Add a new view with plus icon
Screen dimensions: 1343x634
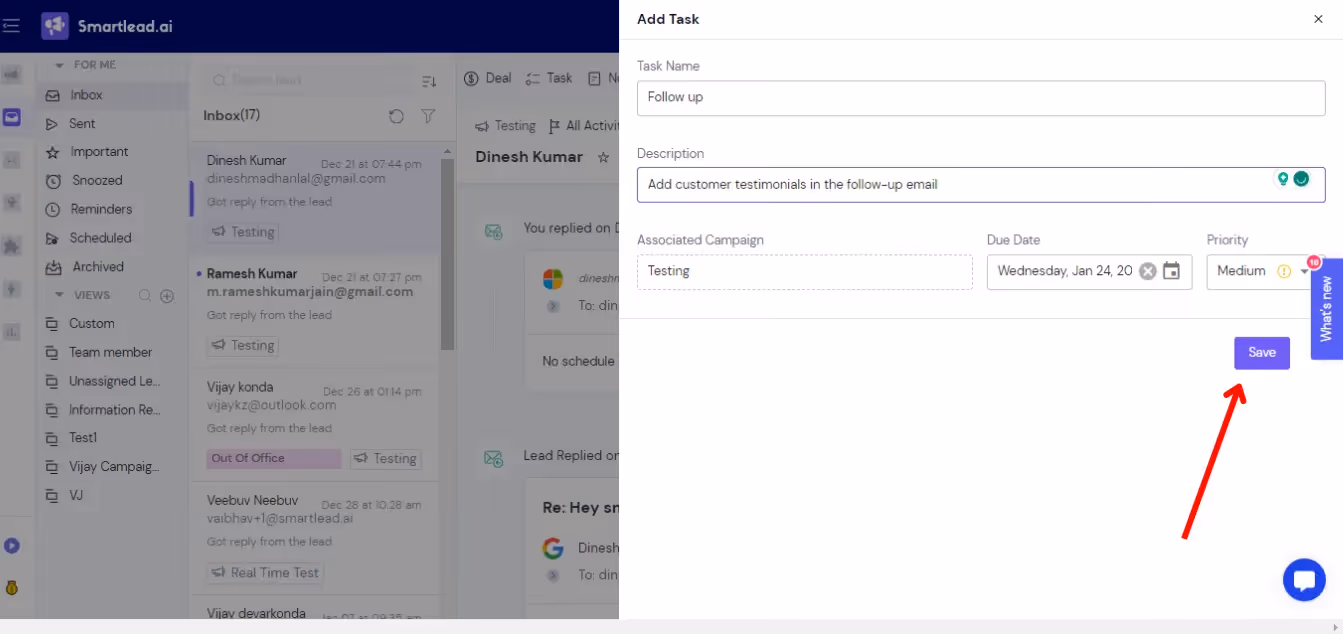coord(168,296)
